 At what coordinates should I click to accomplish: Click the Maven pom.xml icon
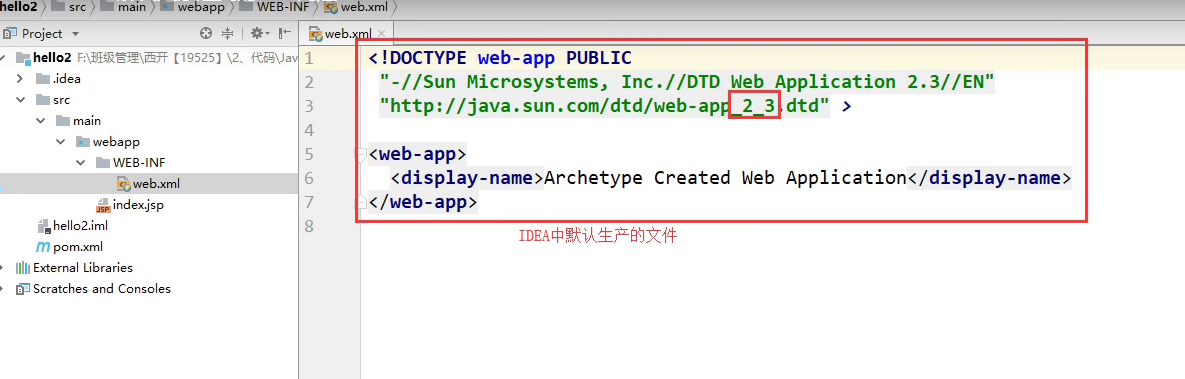[x=43, y=247]
